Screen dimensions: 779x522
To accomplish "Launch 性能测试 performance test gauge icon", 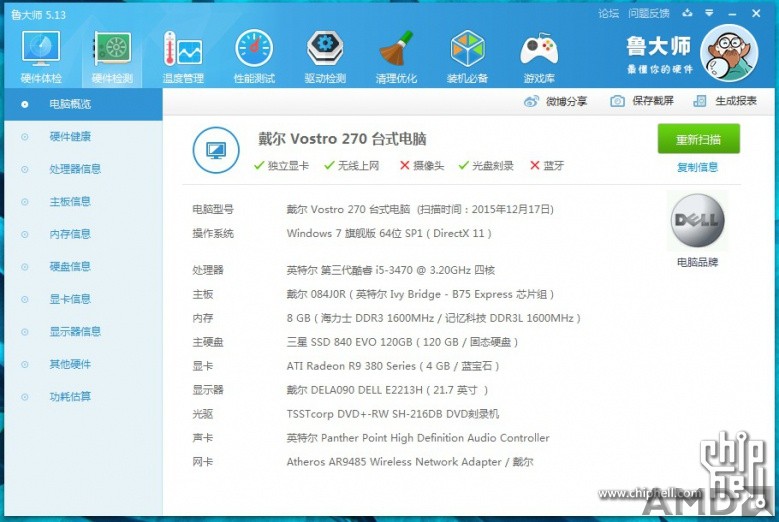I will (x=254, y=49).
